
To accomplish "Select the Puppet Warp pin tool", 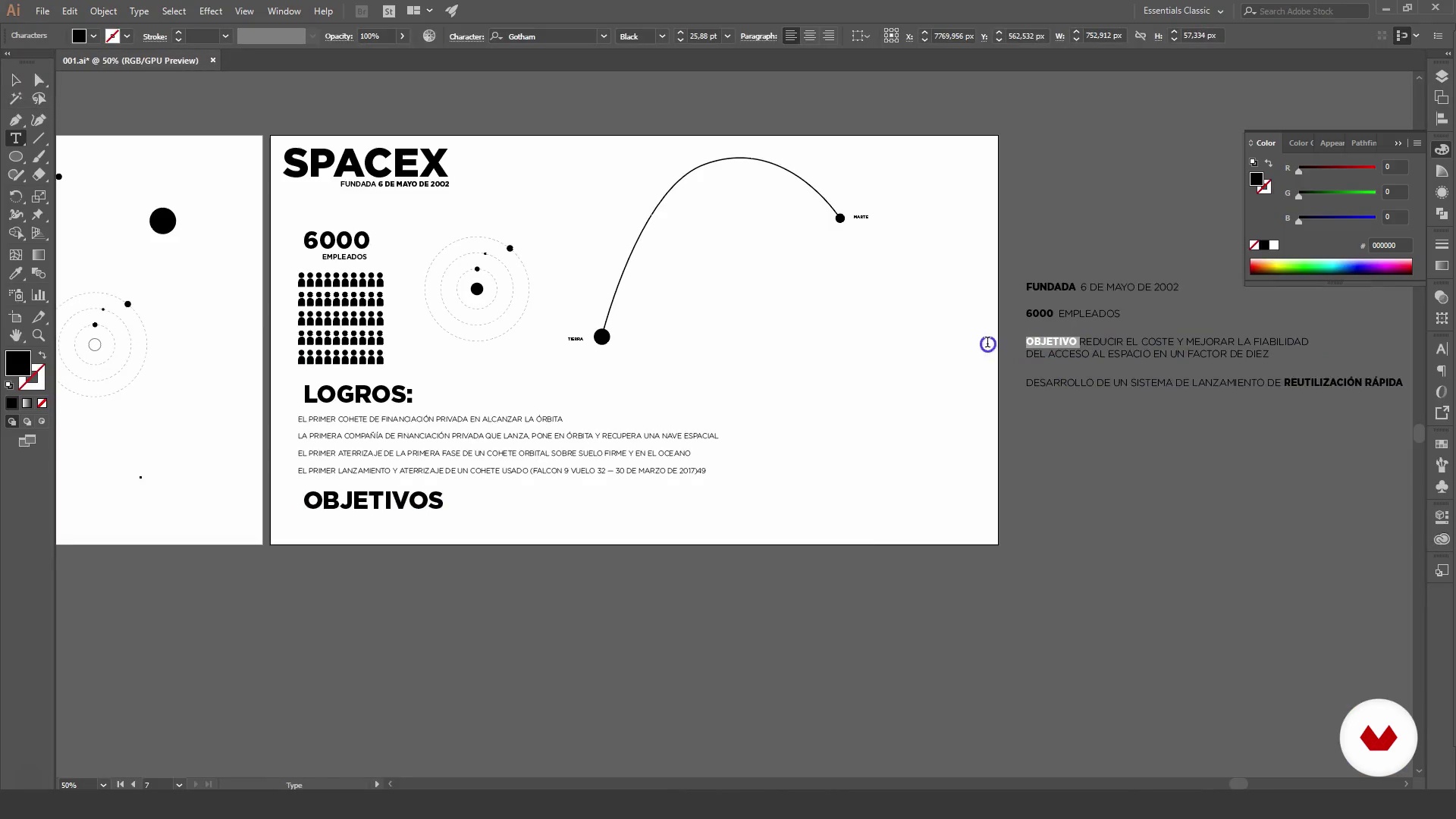I will pos(39,215).
